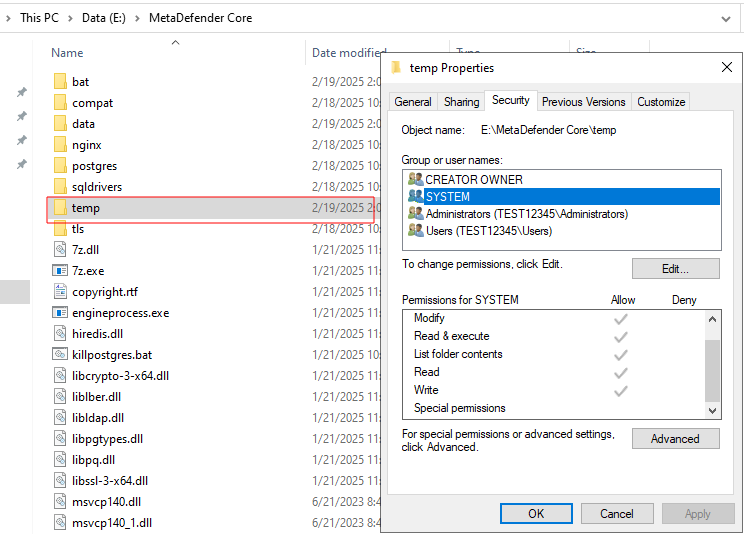Click the first quick access pin icon
The height and width of the screenshot is (534, 744).
(x=22, y=92)
